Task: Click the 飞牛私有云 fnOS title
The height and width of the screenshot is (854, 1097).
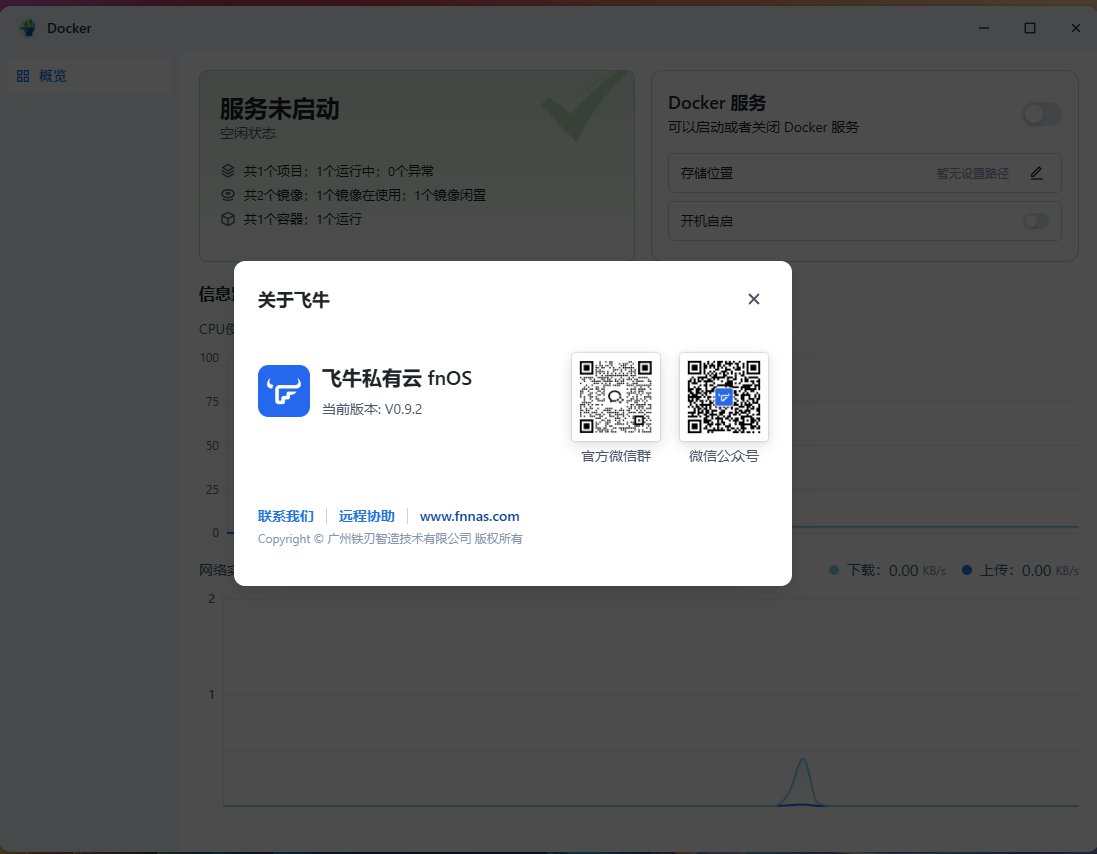Action: (397, 378)
